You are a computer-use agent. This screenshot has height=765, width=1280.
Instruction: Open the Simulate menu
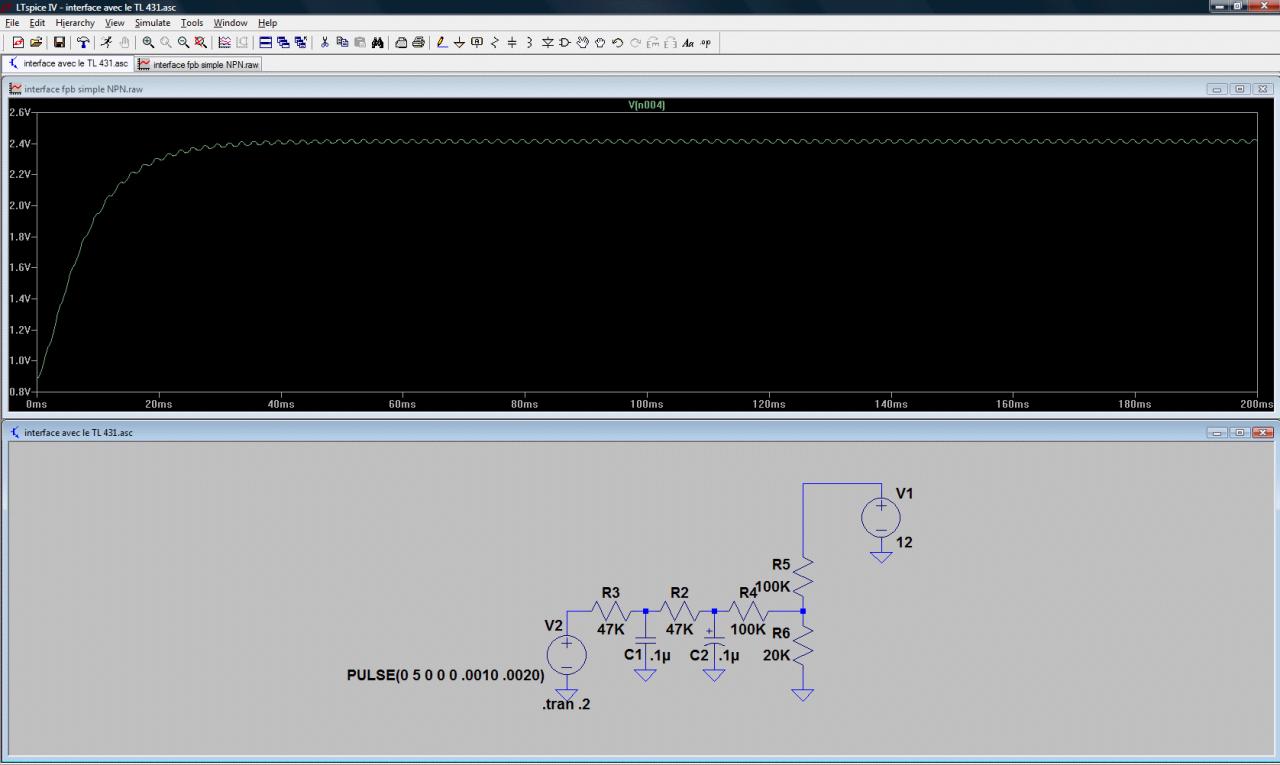(x=153, y=22)
